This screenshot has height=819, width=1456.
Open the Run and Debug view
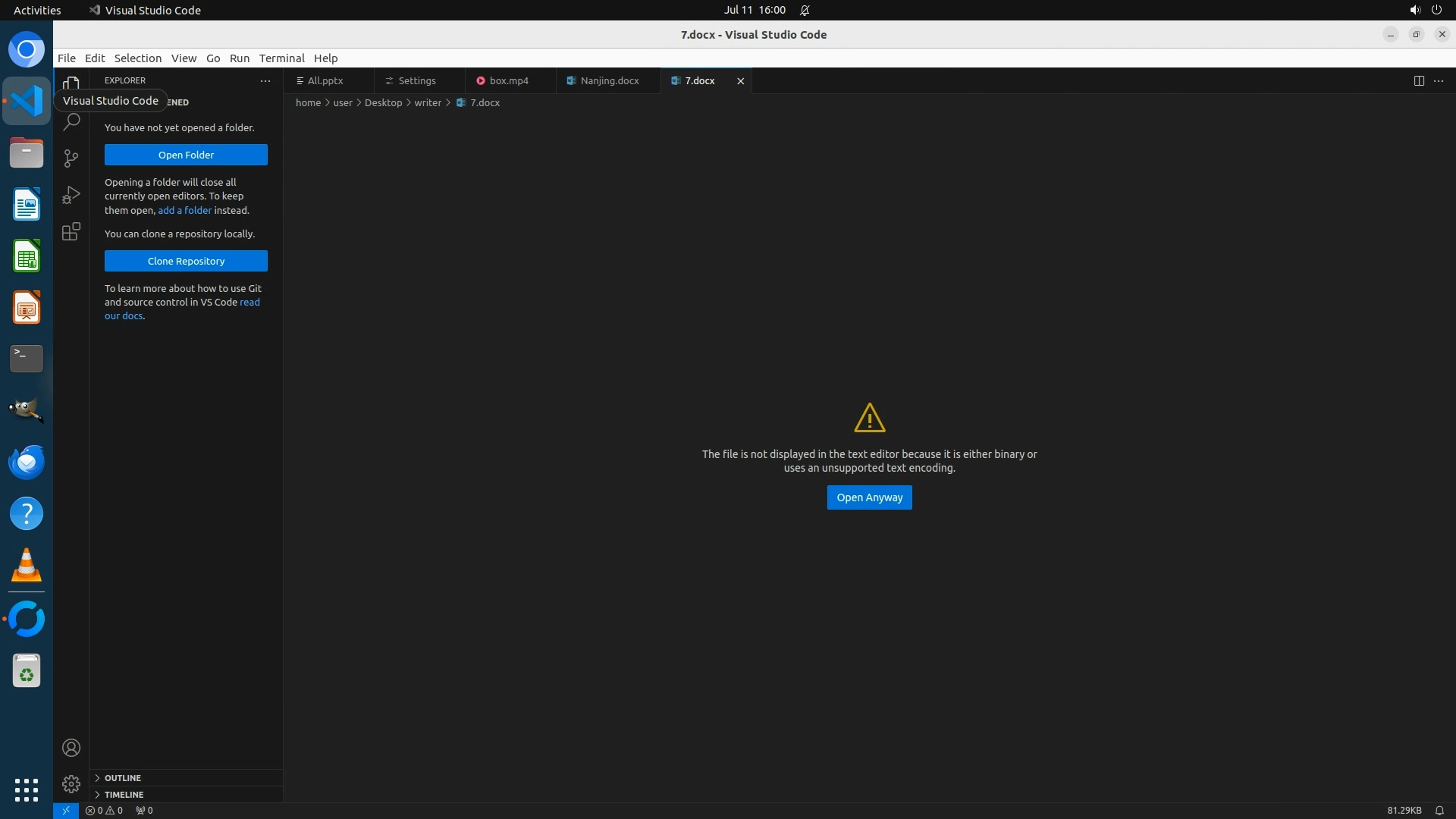(x=71, y=195)
